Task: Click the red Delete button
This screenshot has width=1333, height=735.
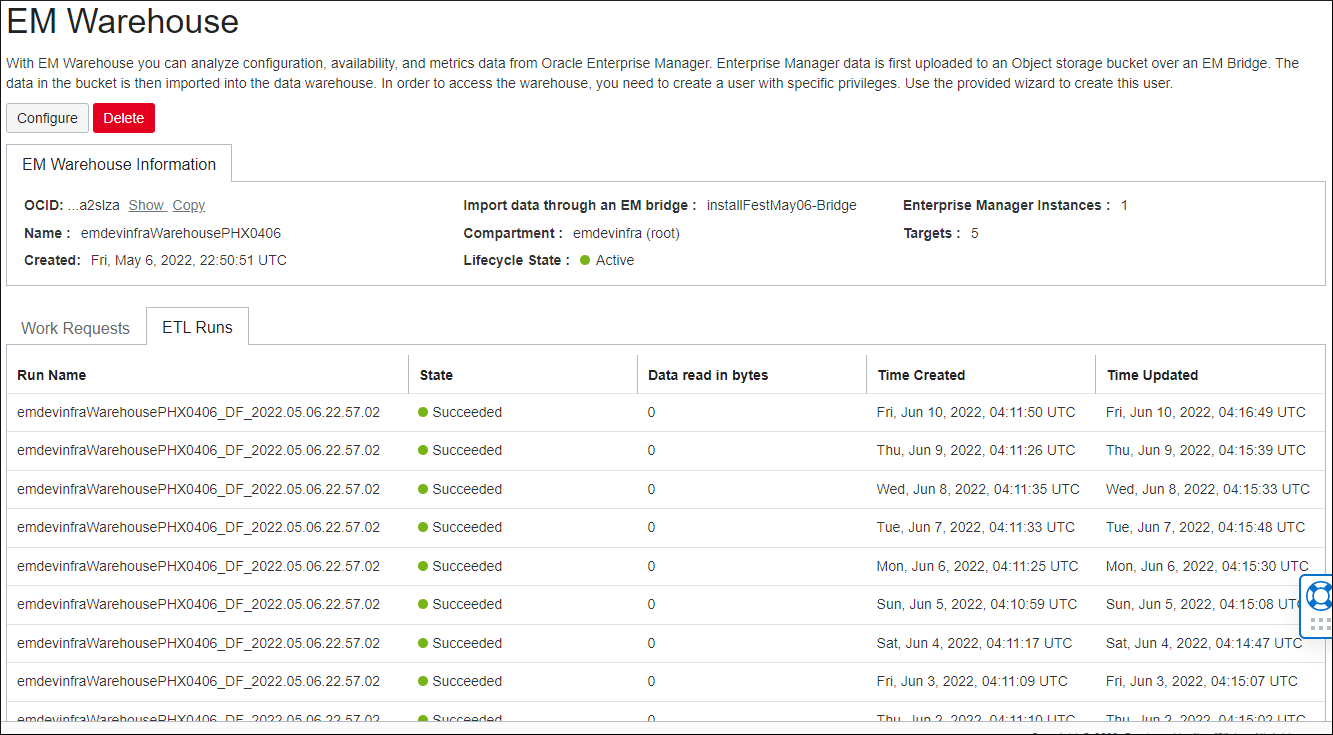Action: 123,117
